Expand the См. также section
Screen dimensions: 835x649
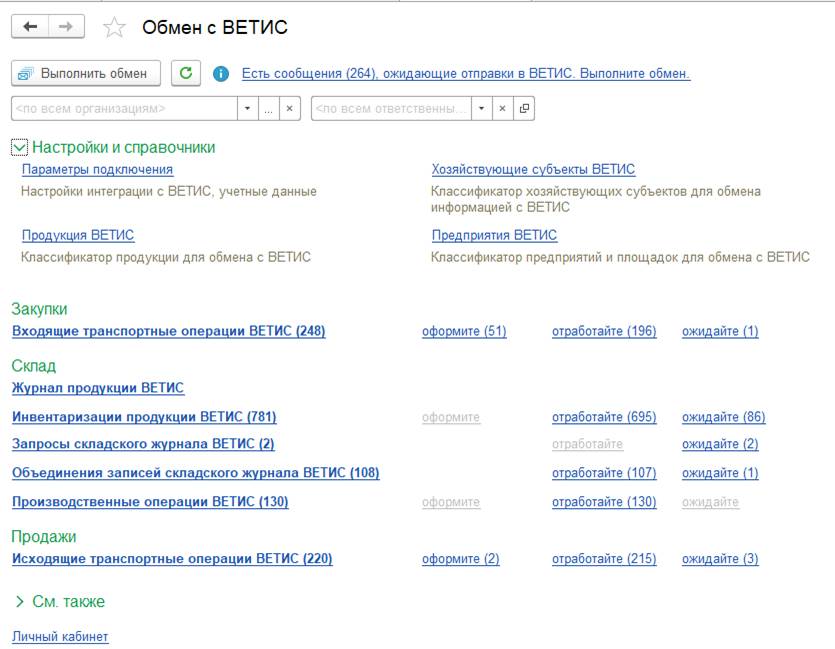point(19,602)
